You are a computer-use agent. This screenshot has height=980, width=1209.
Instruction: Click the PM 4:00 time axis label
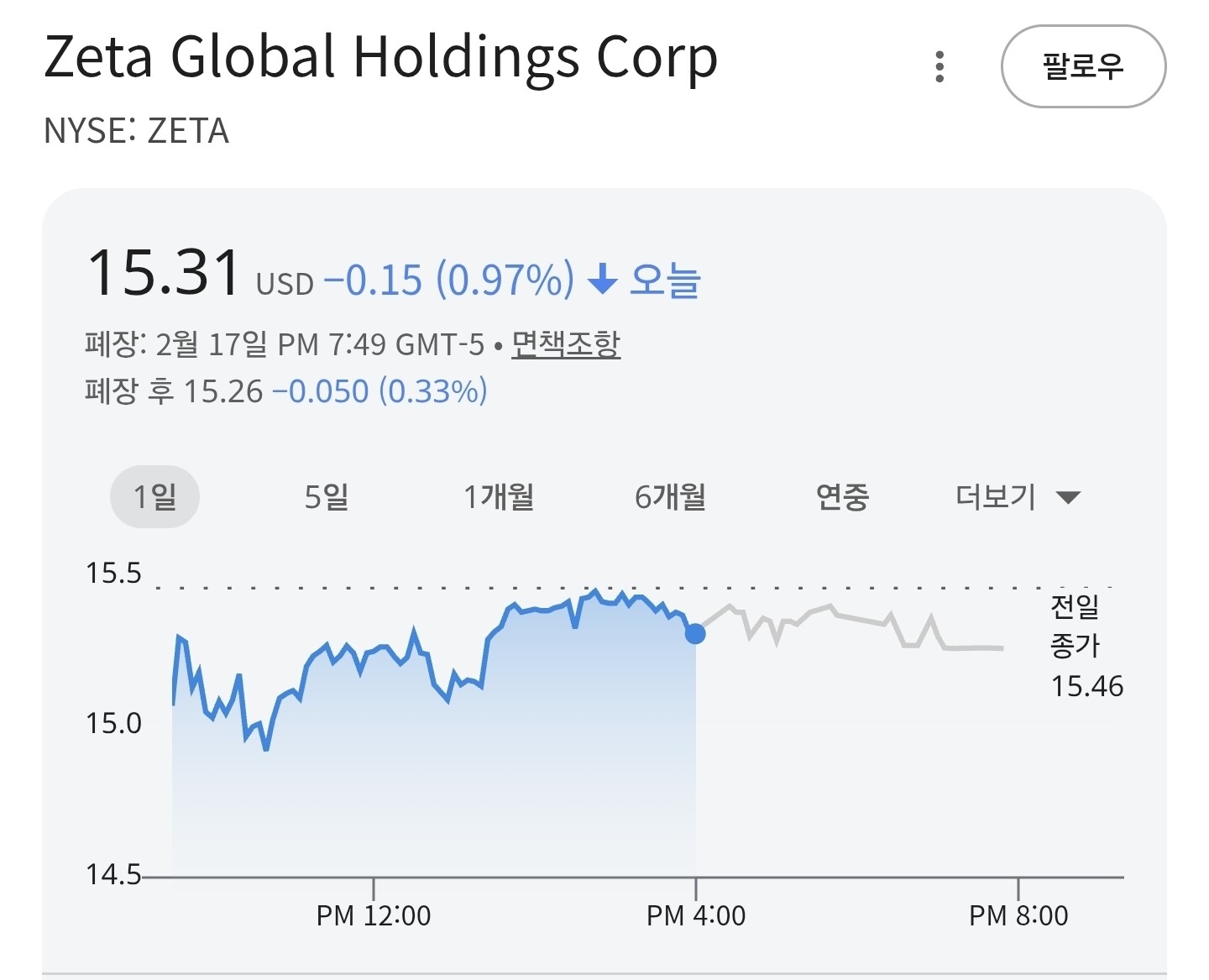click(x=696, y=915)
